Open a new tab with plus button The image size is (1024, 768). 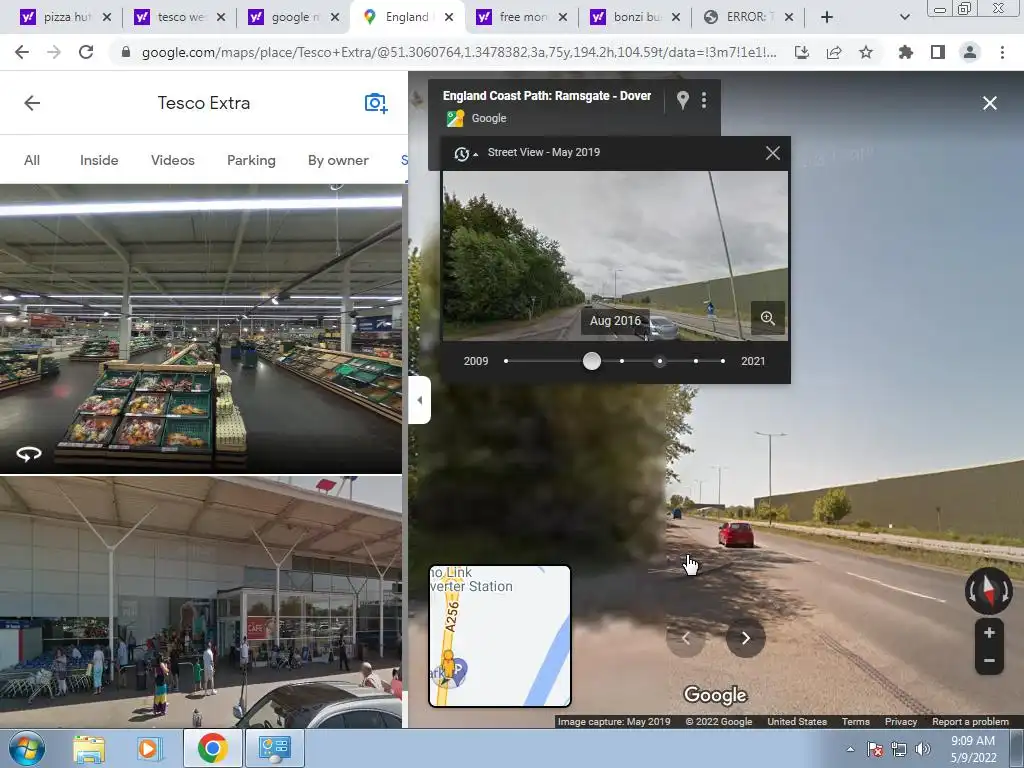(827, 17)
